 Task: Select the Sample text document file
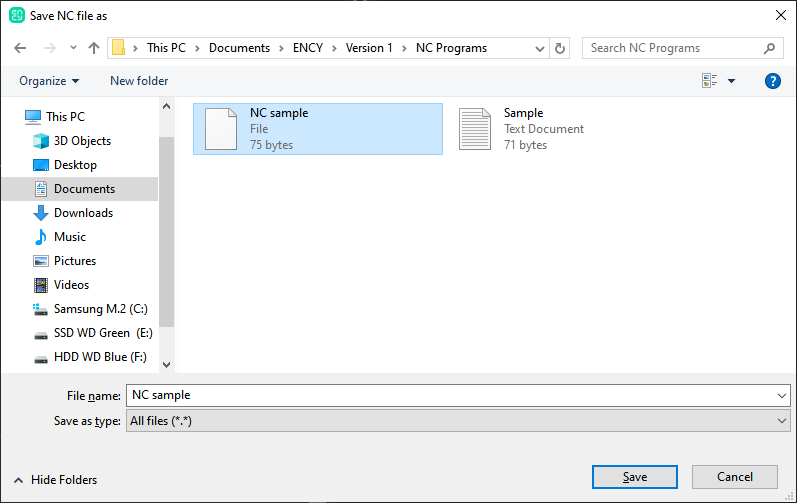click(x=523, y=129)
